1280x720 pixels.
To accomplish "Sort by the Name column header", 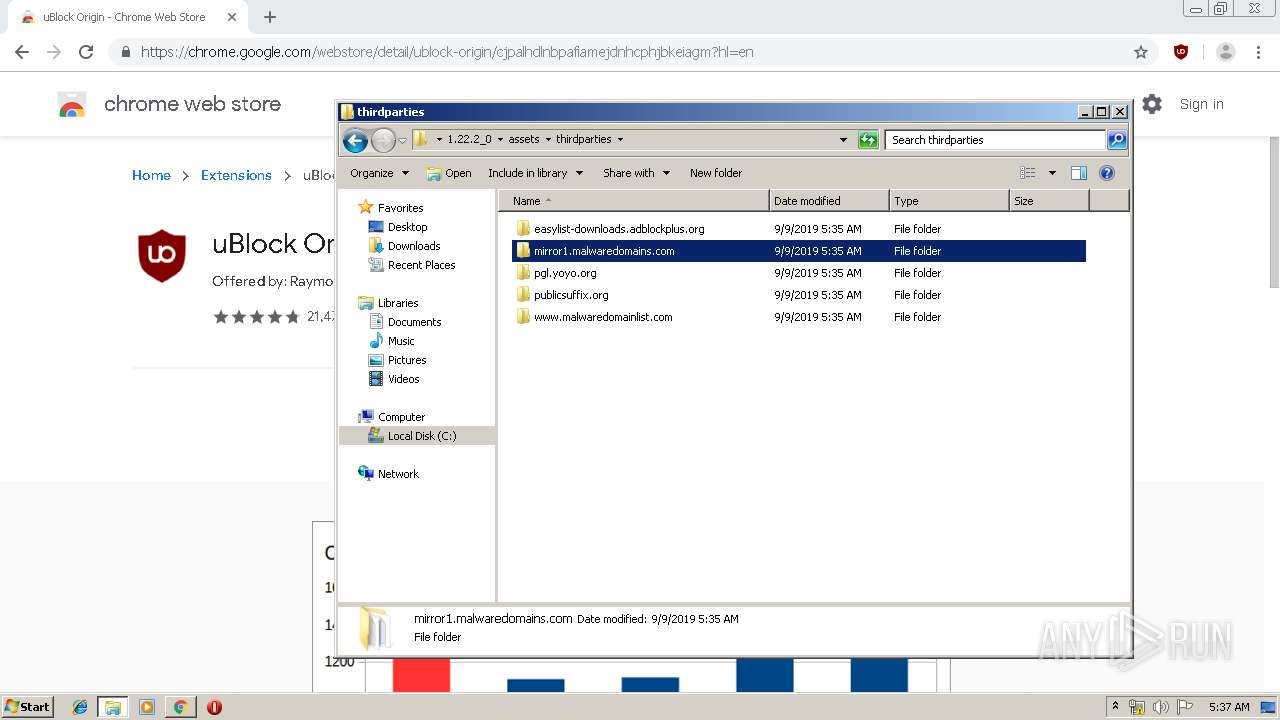I will [633, 201].
